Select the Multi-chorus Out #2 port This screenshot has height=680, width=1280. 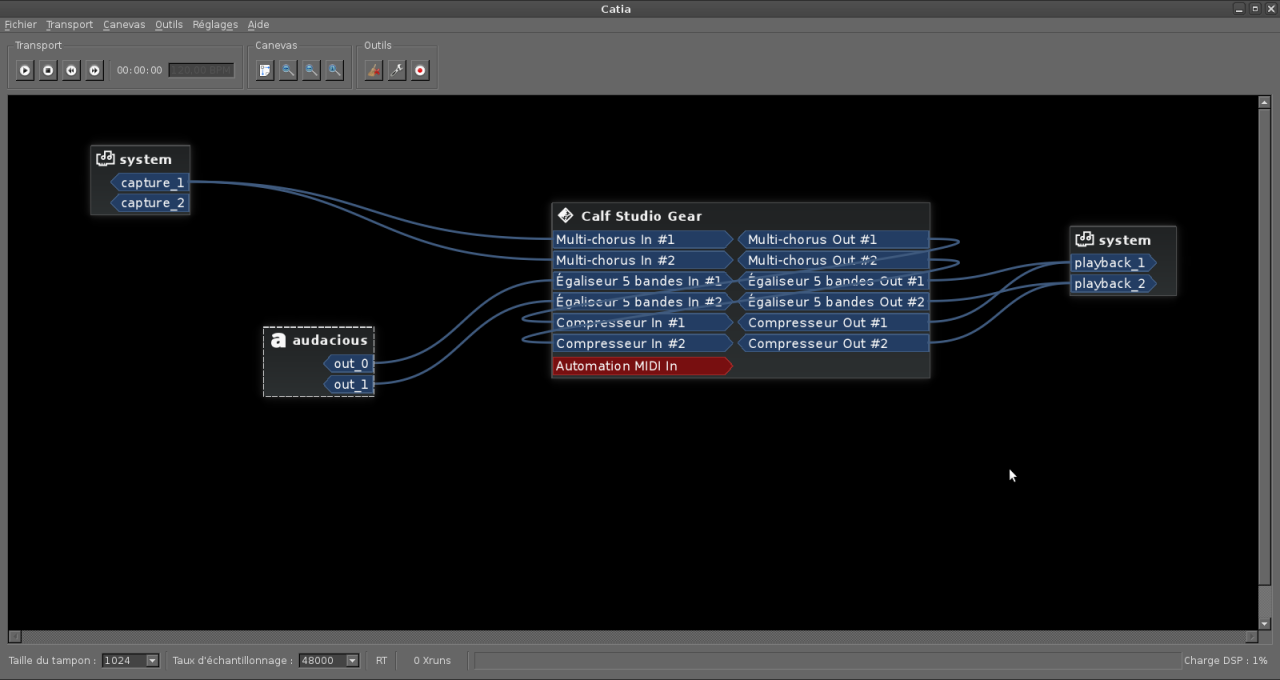pyautogui.click(x=833, y=260)
